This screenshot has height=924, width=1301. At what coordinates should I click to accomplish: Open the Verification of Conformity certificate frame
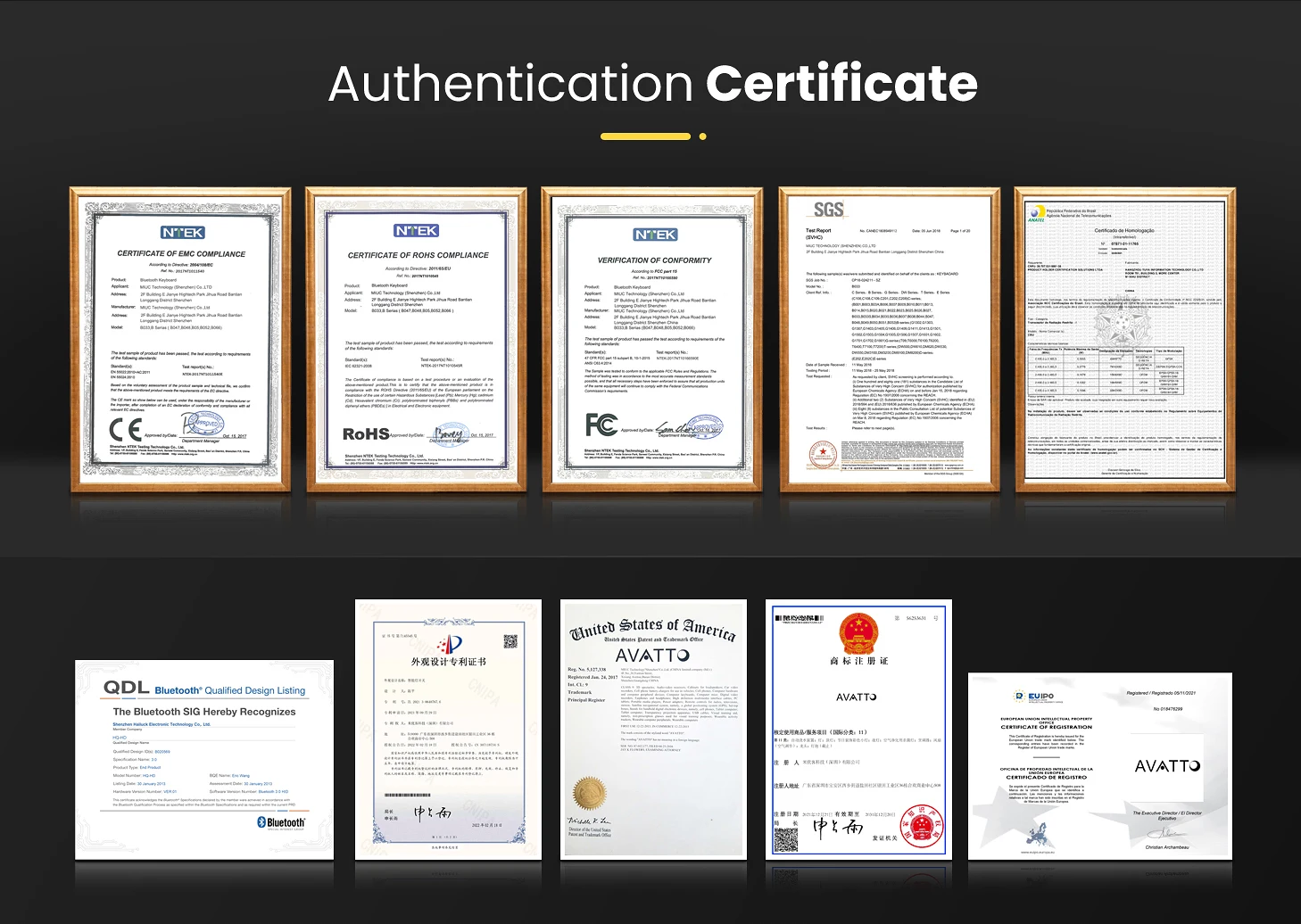(652, 340)
